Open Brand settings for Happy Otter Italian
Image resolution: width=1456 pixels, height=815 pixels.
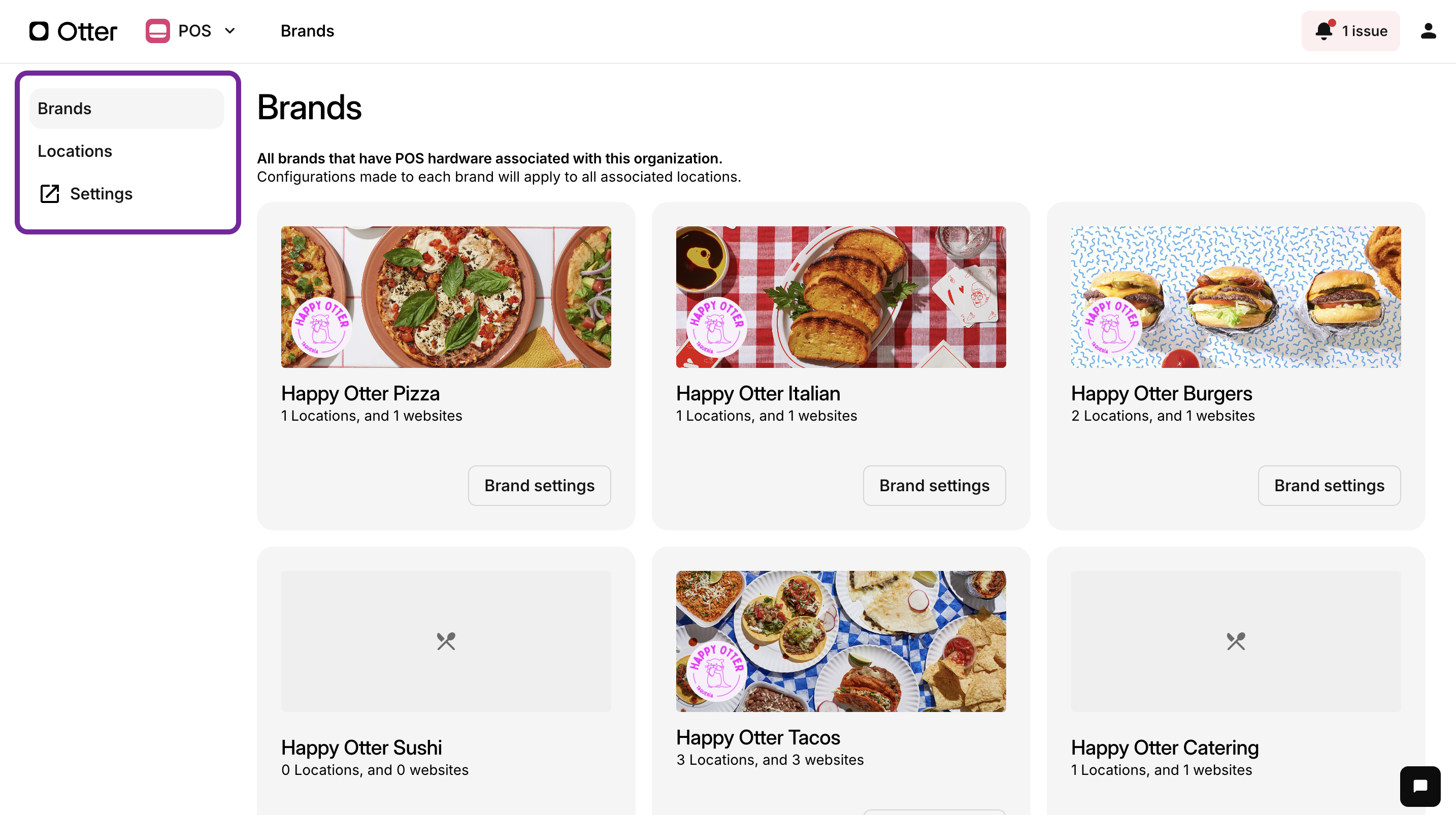point(934,486)
